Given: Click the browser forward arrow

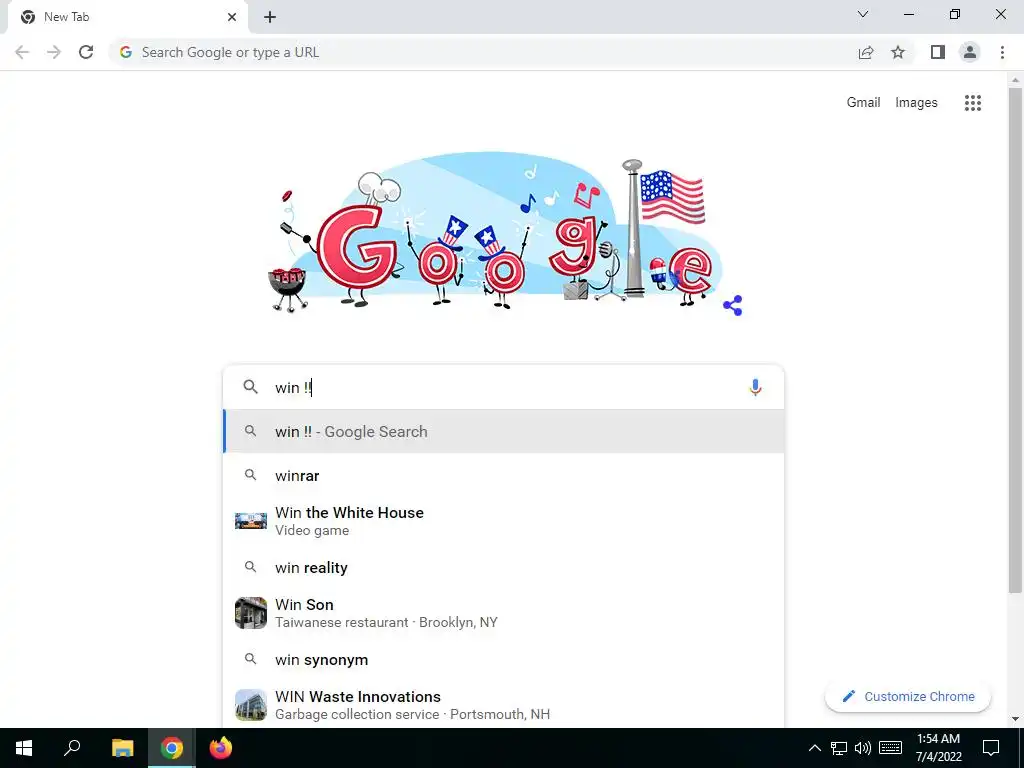Looking at the screenshot, I should pos(54,52).
